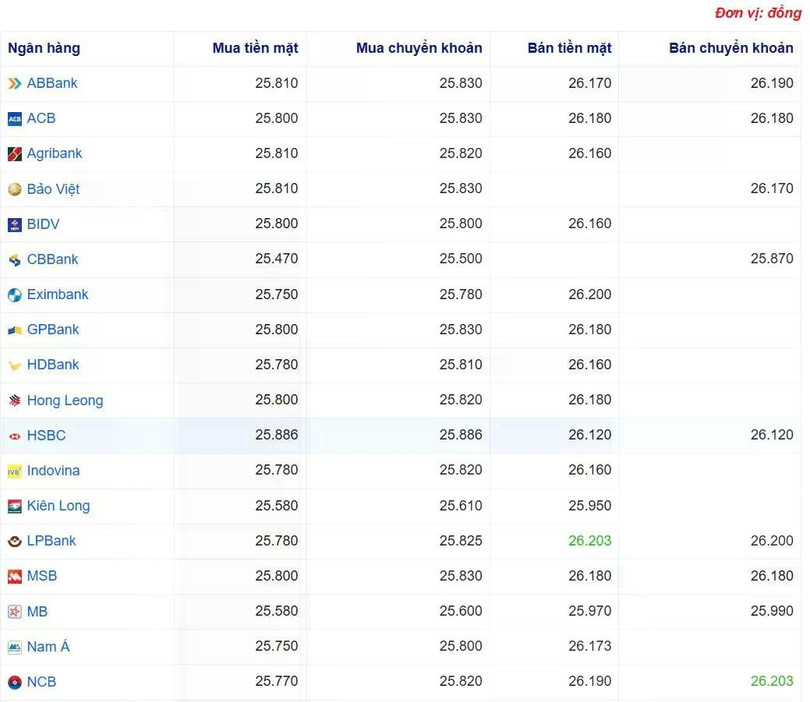Click the Bán tiền mặt column header
The image size is (810, 702).
coord(569,48)
